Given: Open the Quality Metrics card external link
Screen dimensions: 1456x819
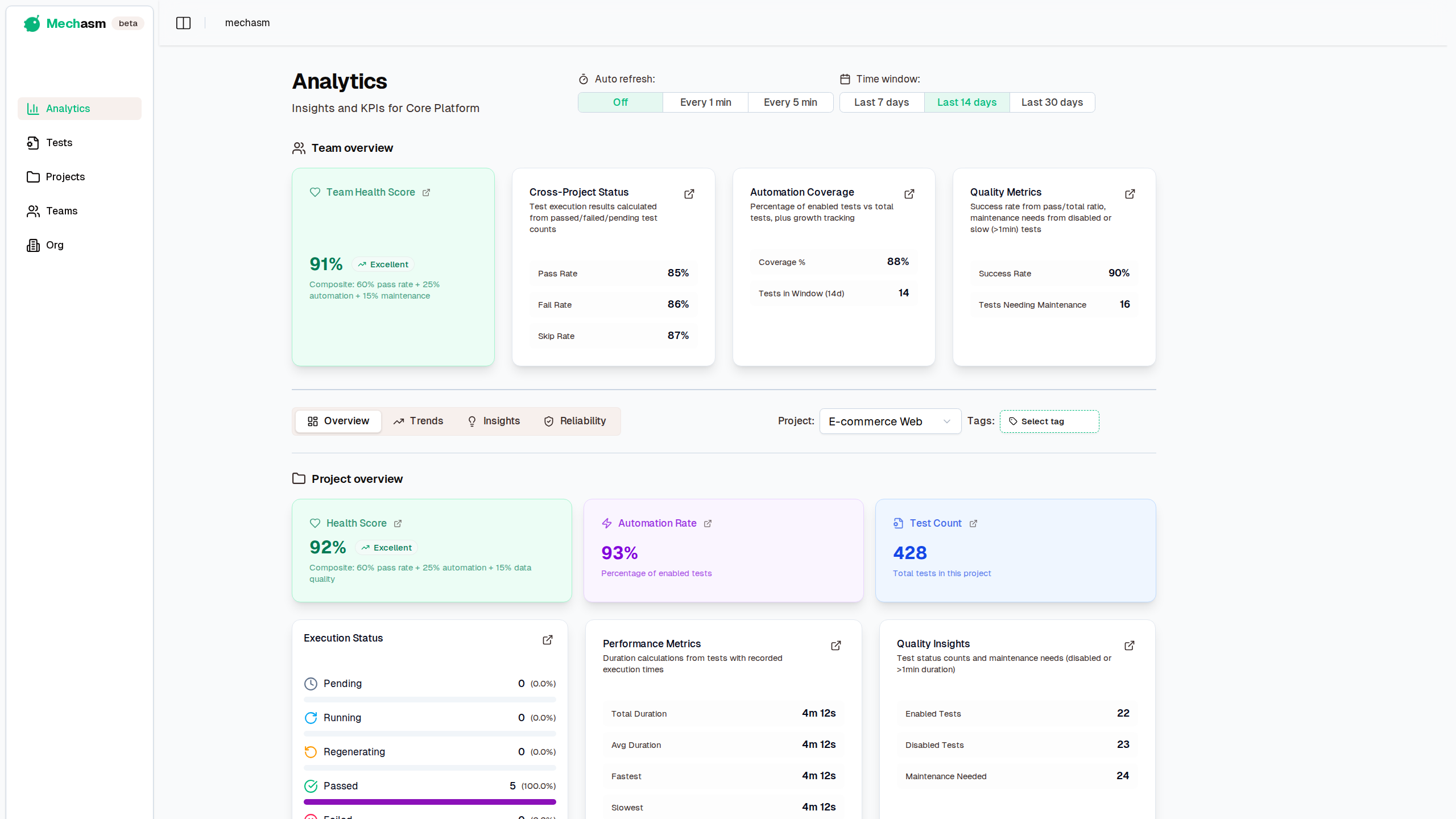Looking at the screenshot, I should (1130, 194).
